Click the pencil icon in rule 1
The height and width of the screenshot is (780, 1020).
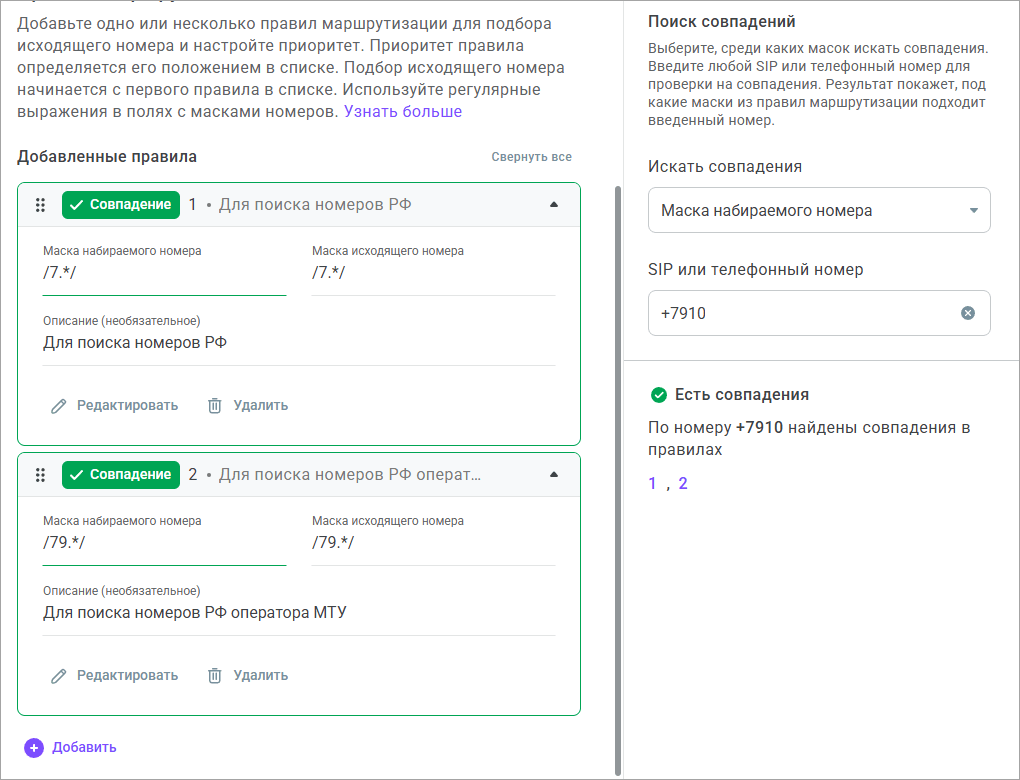click(59, 406)
